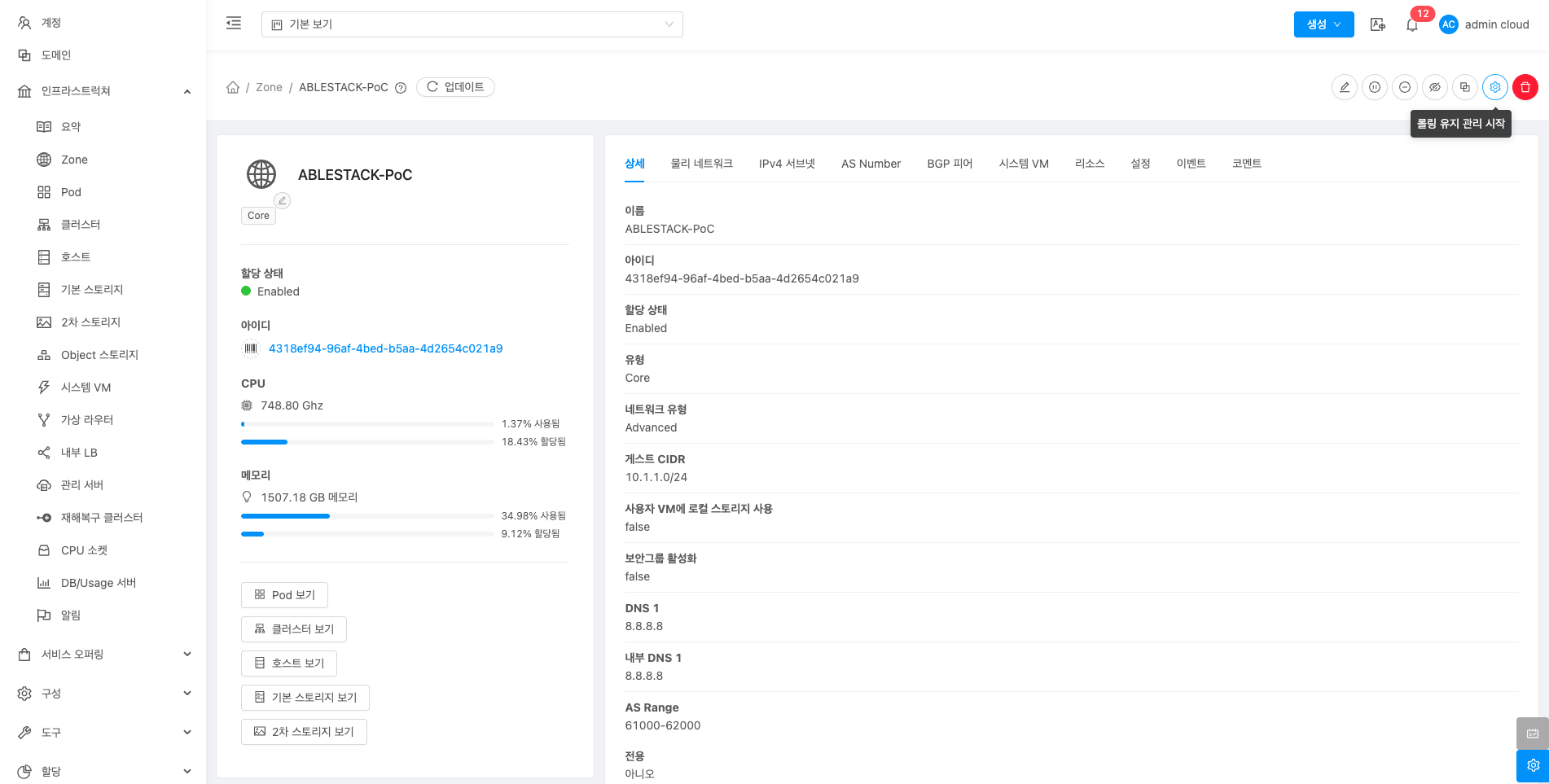Toggle sidebar collapse with the menu-fold icon
This screenshot has height=784, width=1549.
[234, 24]
